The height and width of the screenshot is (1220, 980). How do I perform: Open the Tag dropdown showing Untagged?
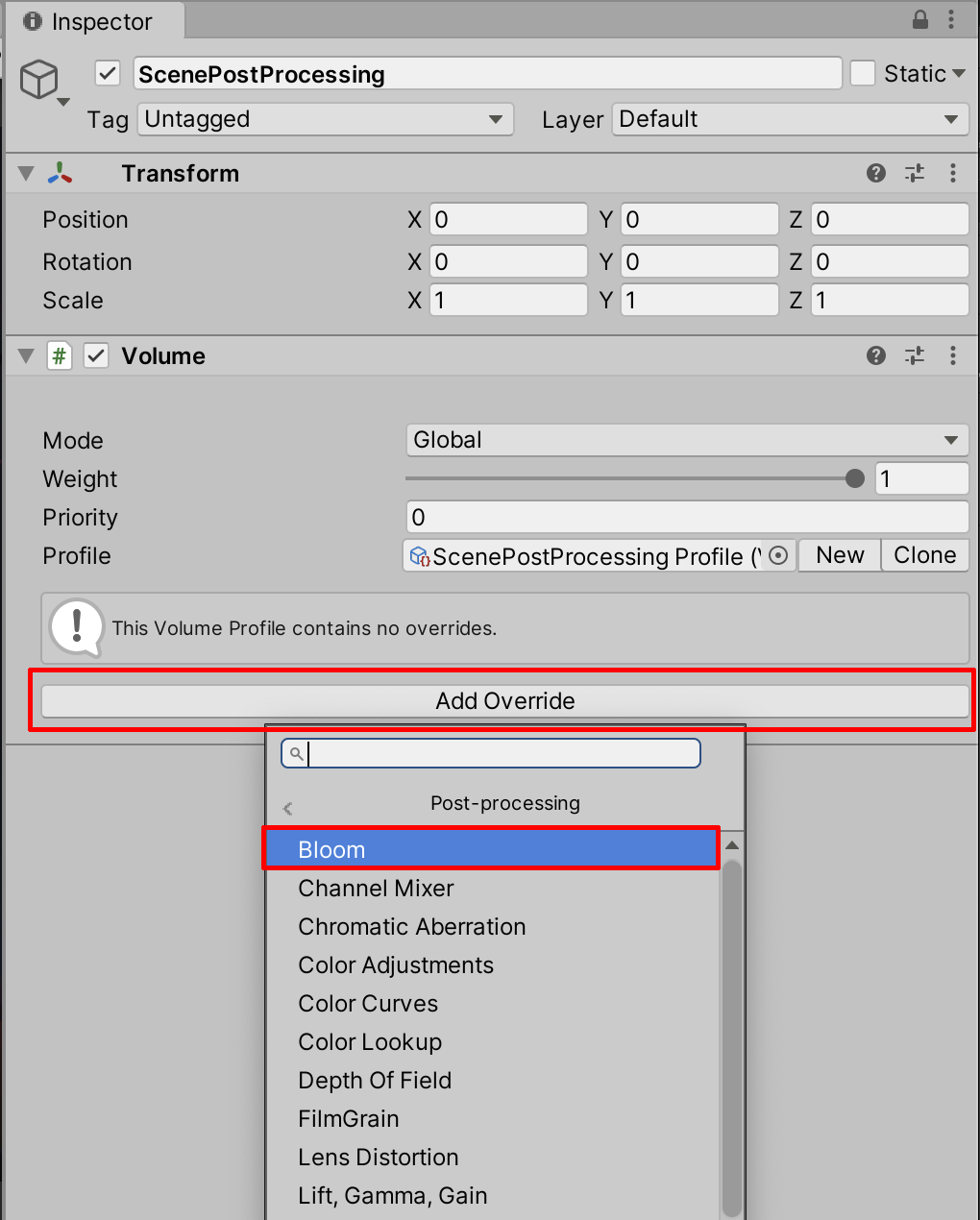(326, 119)
